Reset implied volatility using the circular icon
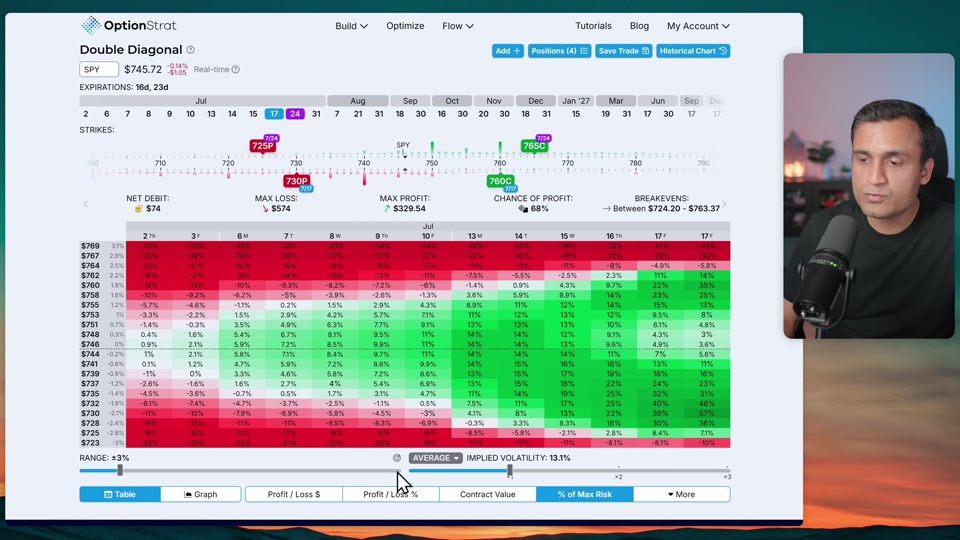This screenshot has height=540, width=960. pos(397,458)
